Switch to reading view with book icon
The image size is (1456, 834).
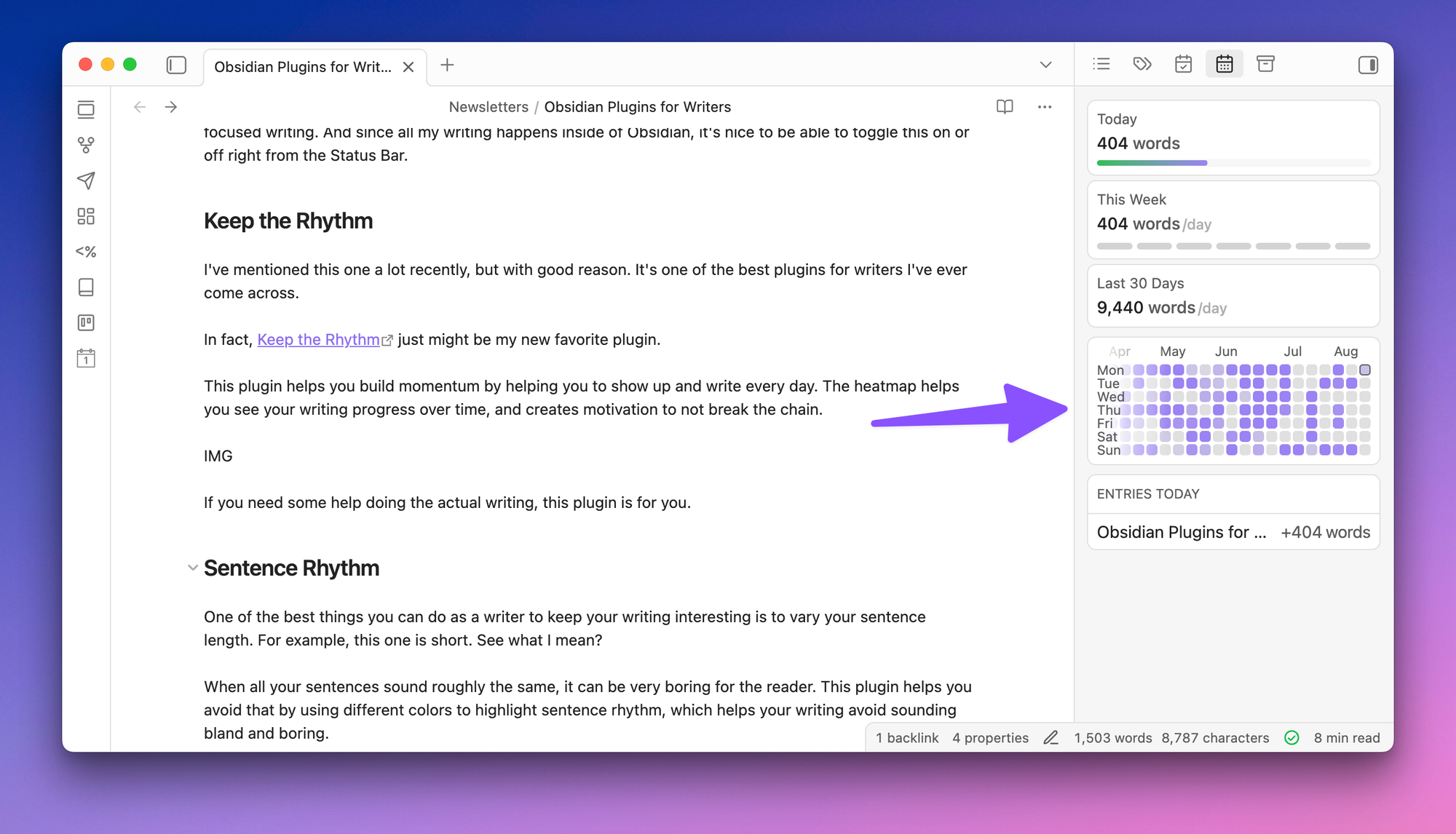pos(1005,107)
